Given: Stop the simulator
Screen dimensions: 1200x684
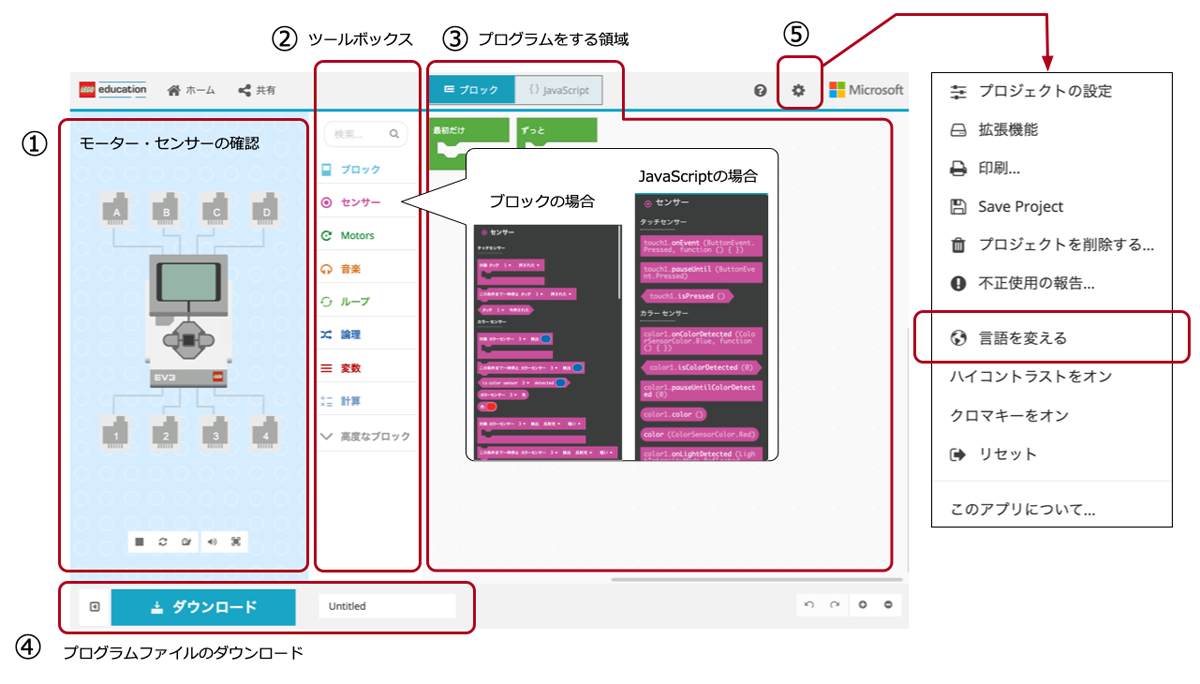Looking at the screenshot, I should point(140,542).
